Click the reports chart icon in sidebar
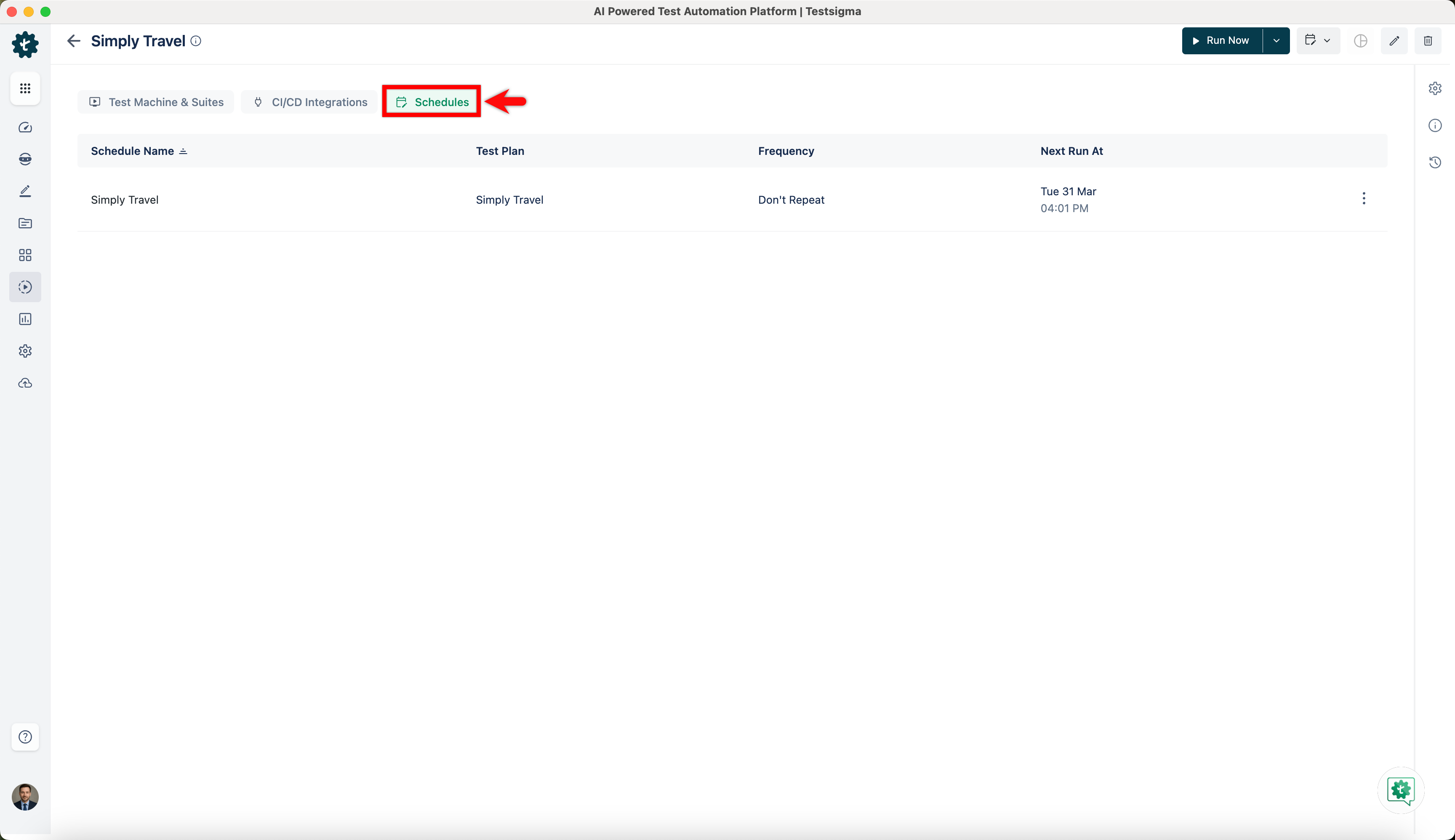Viewport: 1455px width, 840px height. 25,319
